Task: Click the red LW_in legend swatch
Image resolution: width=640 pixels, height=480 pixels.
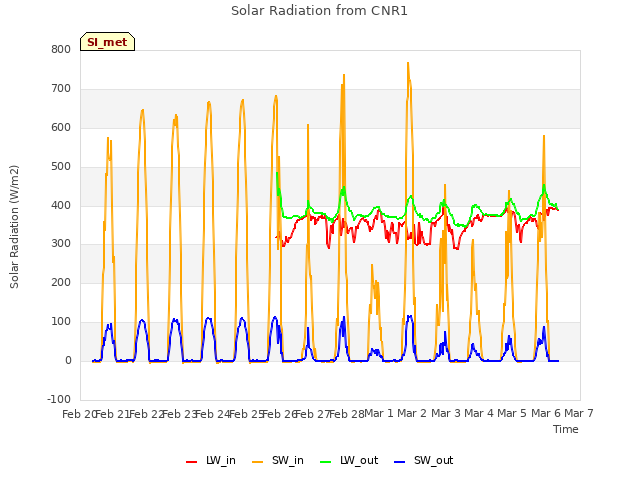Action: (x=191, y=462)
